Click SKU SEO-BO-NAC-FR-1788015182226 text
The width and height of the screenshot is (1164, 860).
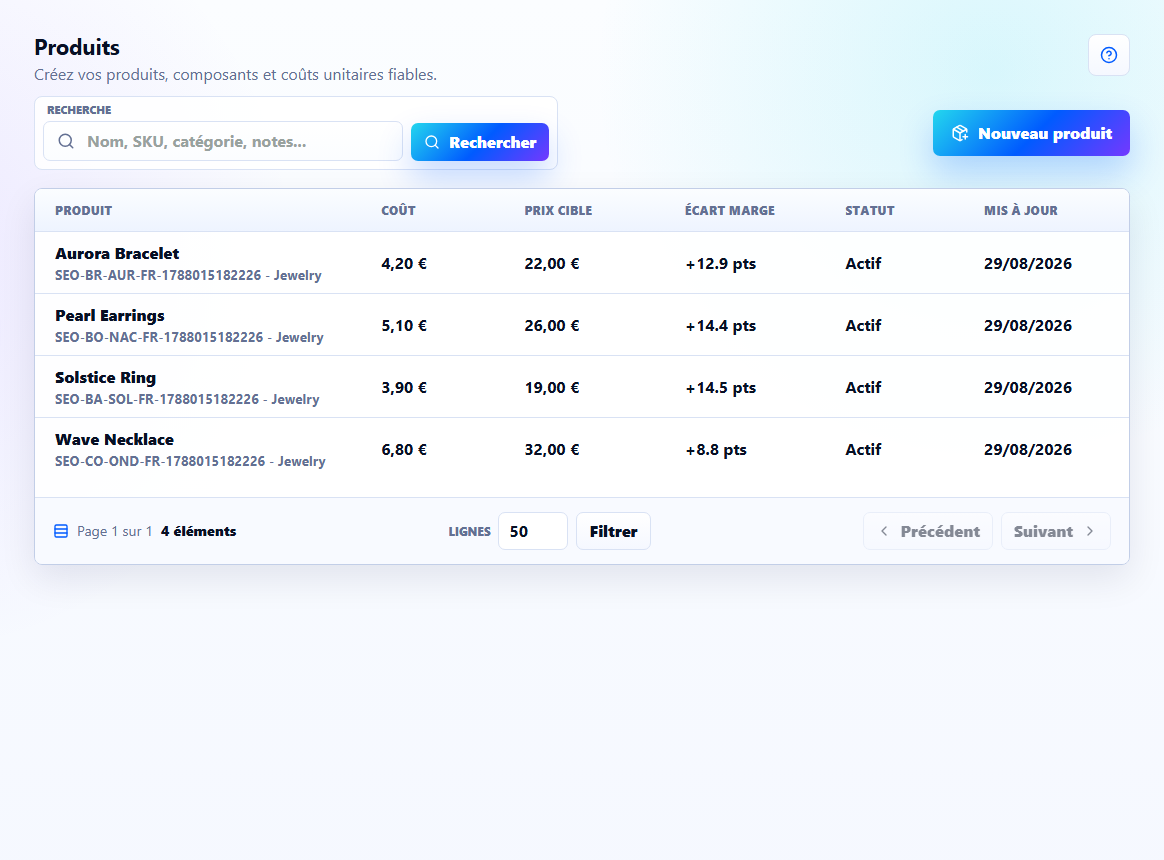159,337
